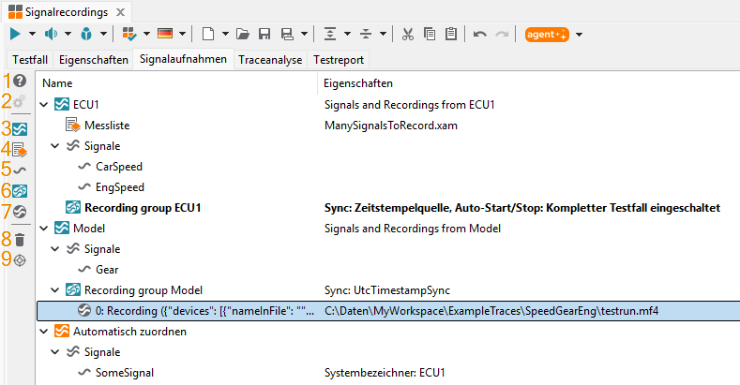Click the trash delete sidebar icon
Screen dimensions: 740x385
[x=19, y=240]
